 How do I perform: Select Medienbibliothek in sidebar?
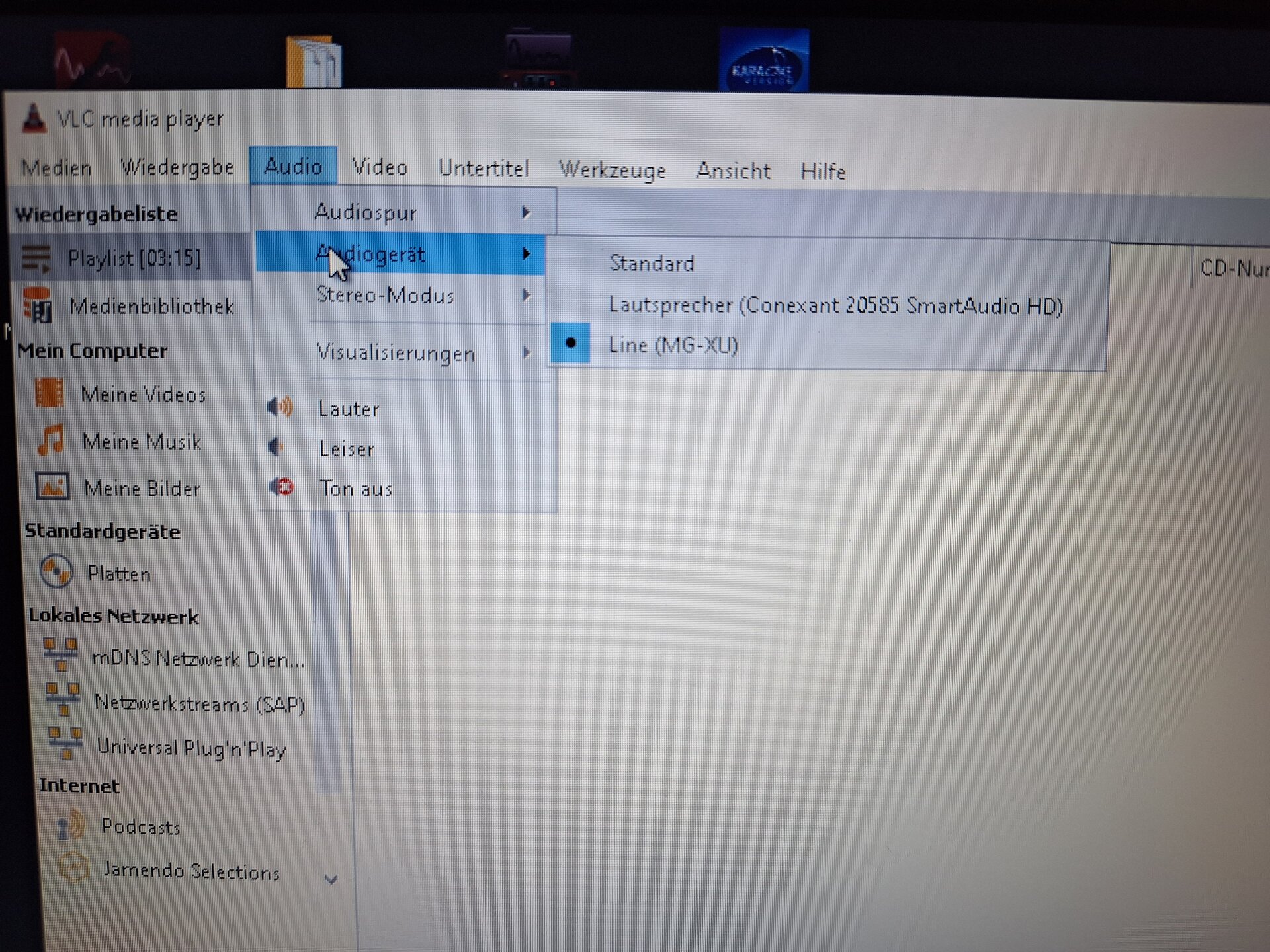152,306
